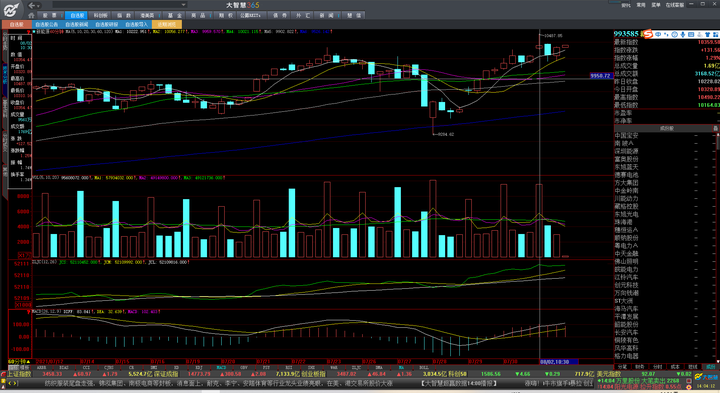This screenshot has height=393, width=720.
Task: Switch to the 科创板 tab
Action: [100, 15]
